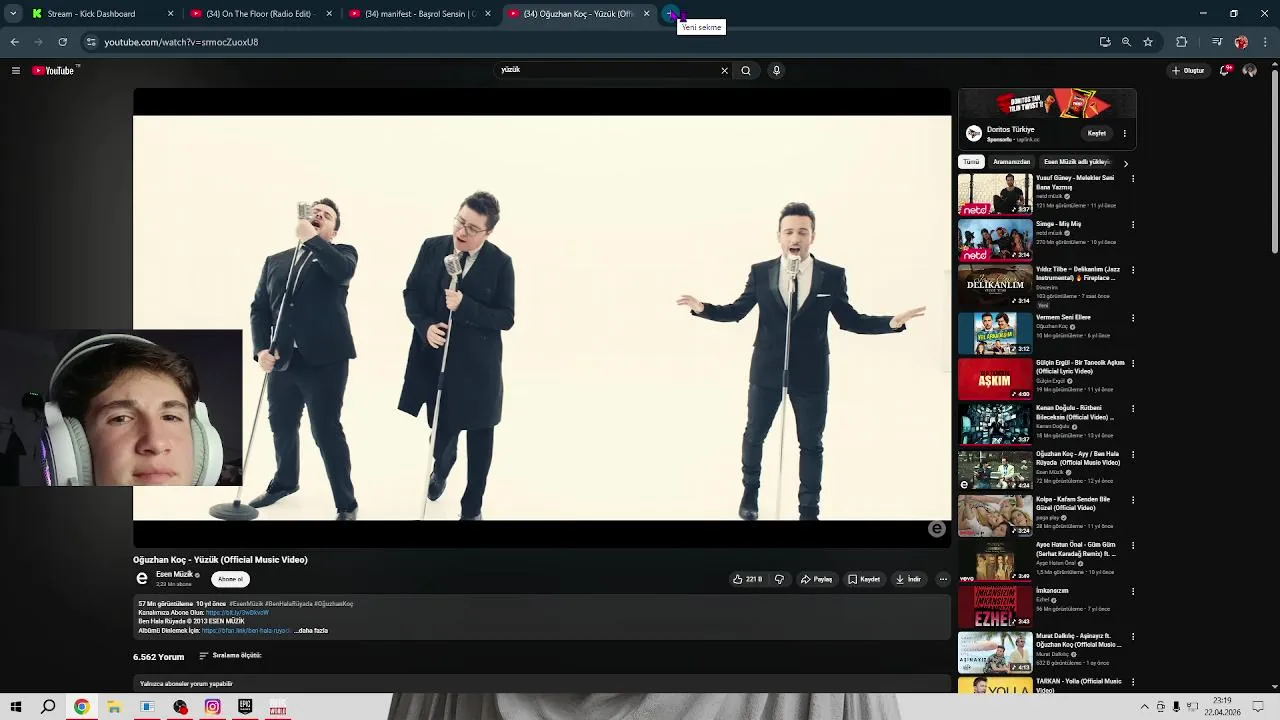Click the Keşfet button on Doritos ad
This screenshot has width=1280, height=720.
coord(1097,133)
